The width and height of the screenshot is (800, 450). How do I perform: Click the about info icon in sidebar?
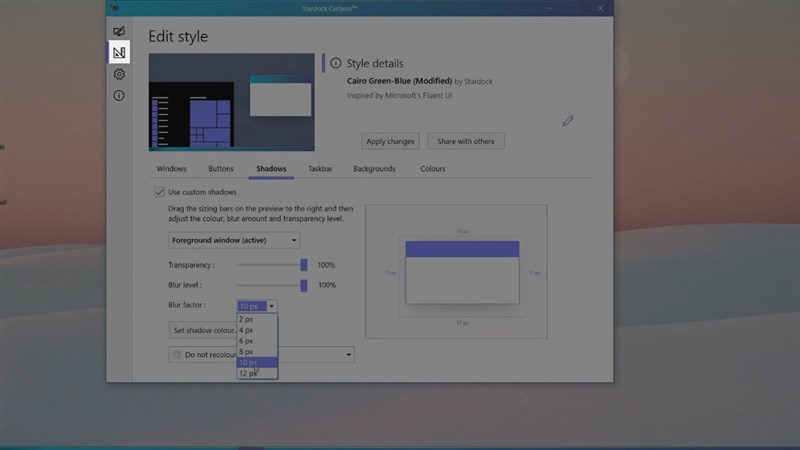click(119, 96)
